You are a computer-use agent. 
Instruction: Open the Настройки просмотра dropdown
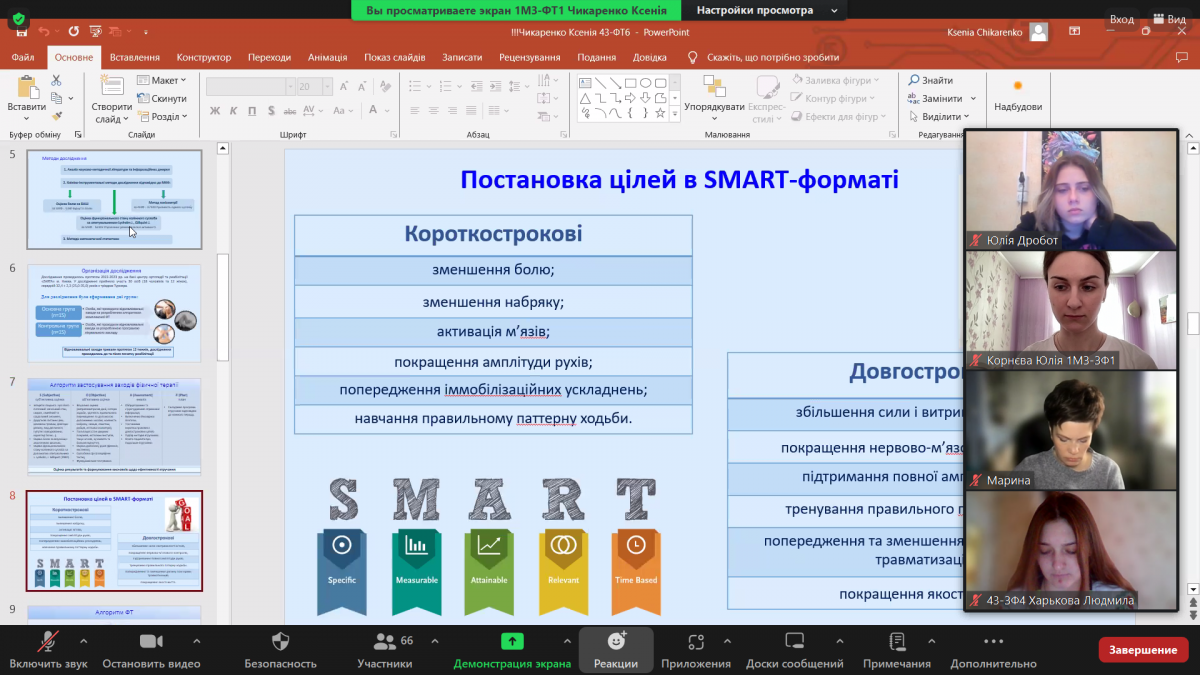pyautogui.click(x=761, y=10)
